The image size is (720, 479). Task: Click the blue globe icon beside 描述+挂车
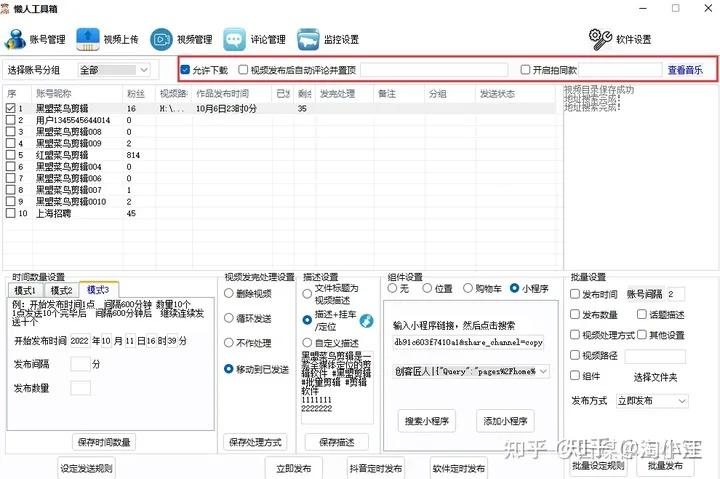(366, 321)
